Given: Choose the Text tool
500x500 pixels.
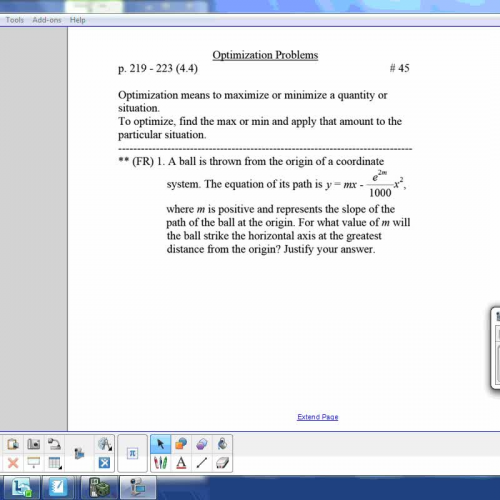Looking at the screenshot, I should 181,463.
